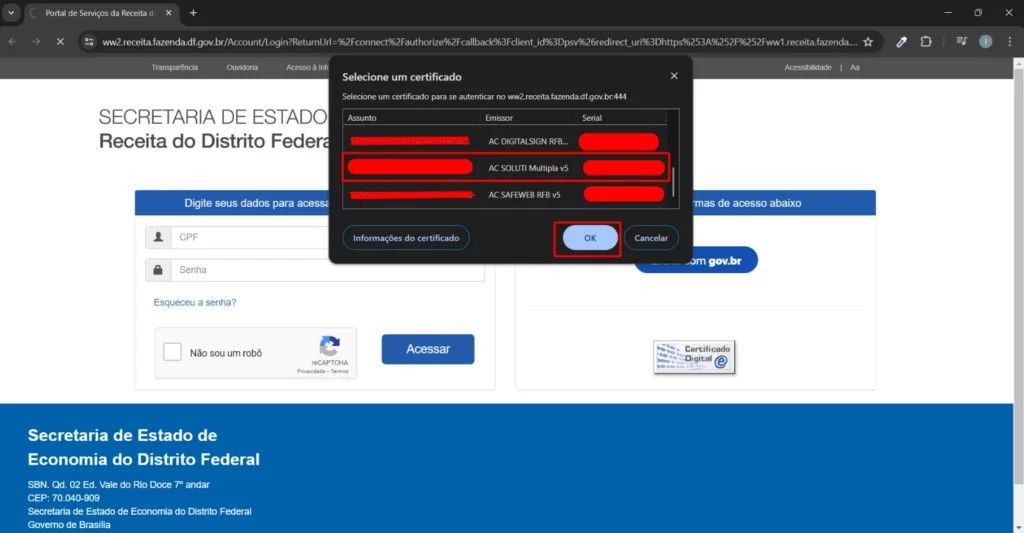Stop page loading with the X button
Viewport: 1024px width, 533px height.
click(x=62, y=42)
